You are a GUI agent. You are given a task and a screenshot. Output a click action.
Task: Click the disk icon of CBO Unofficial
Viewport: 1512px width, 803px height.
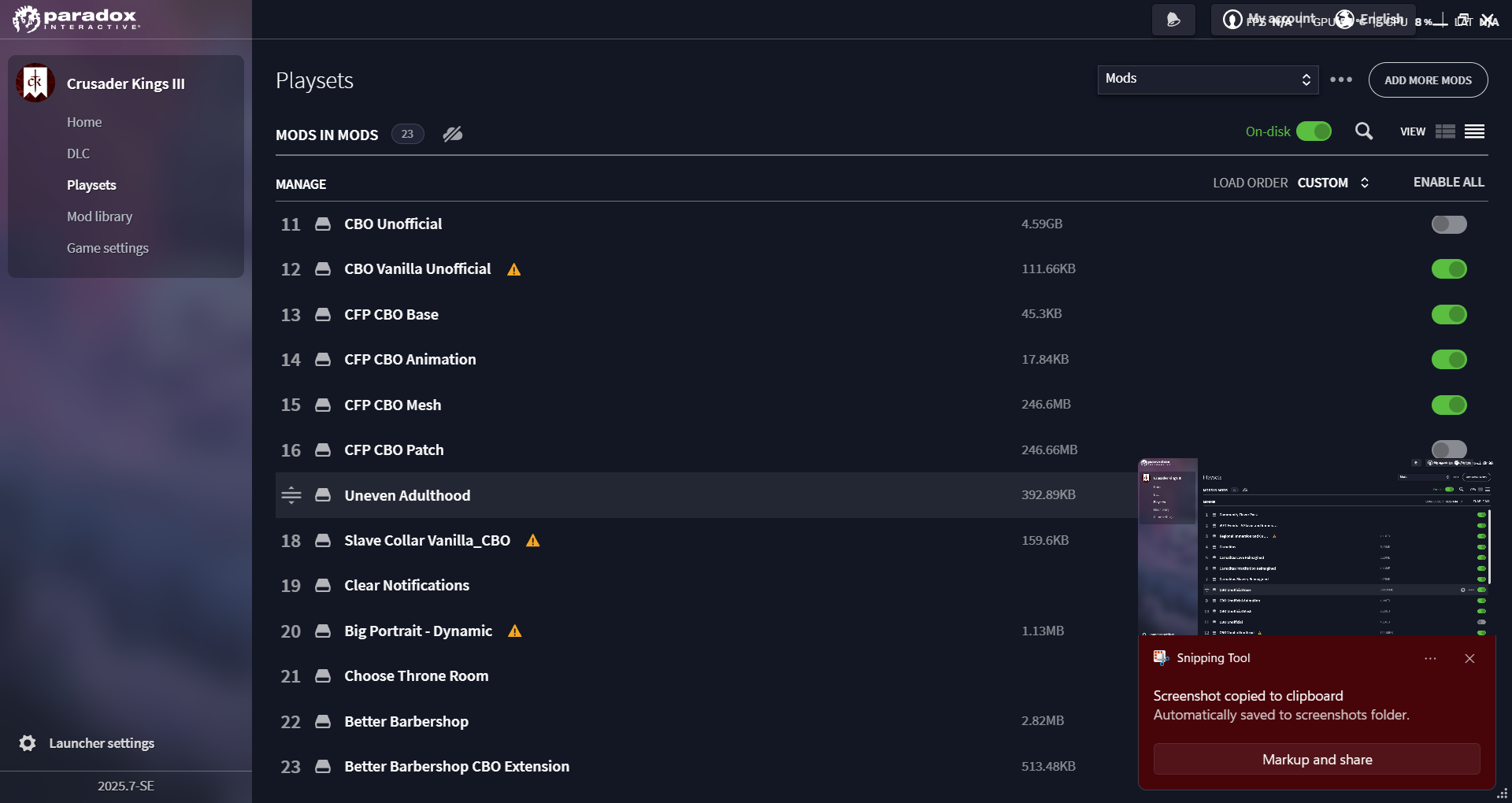[323, 224]
